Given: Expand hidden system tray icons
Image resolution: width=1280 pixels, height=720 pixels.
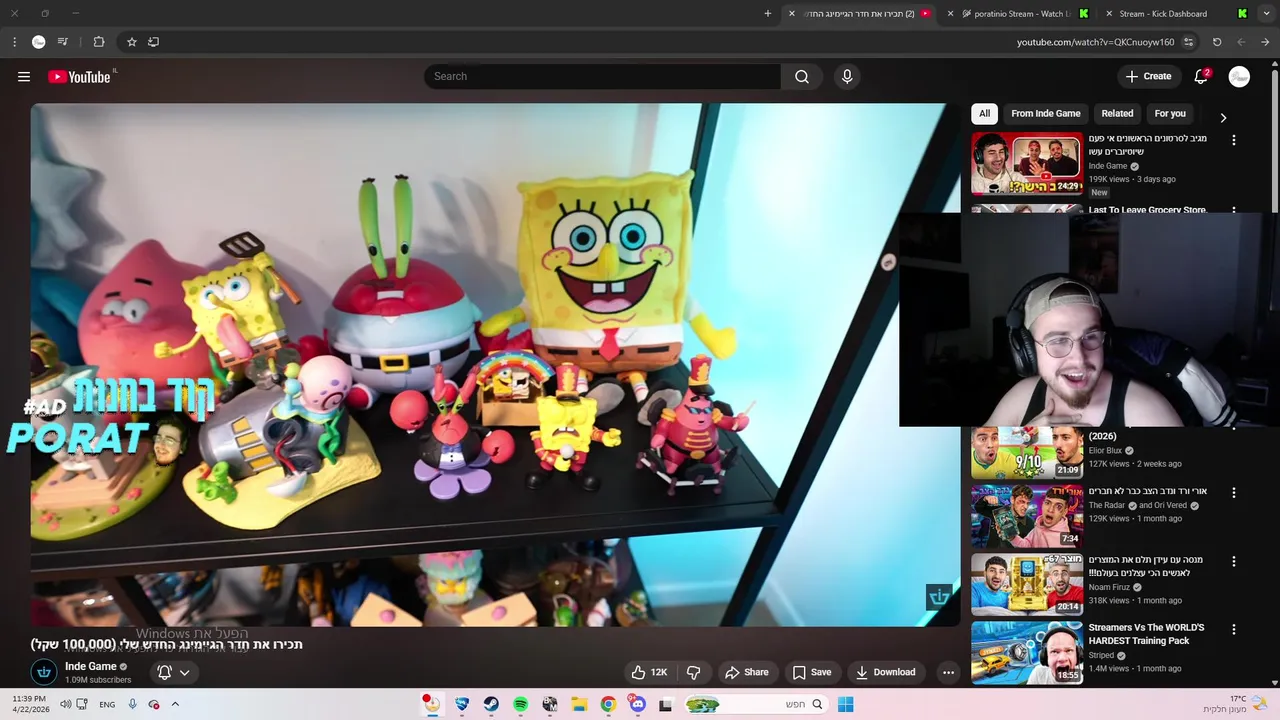Looking at the screenshot, I should coord(175,704).
